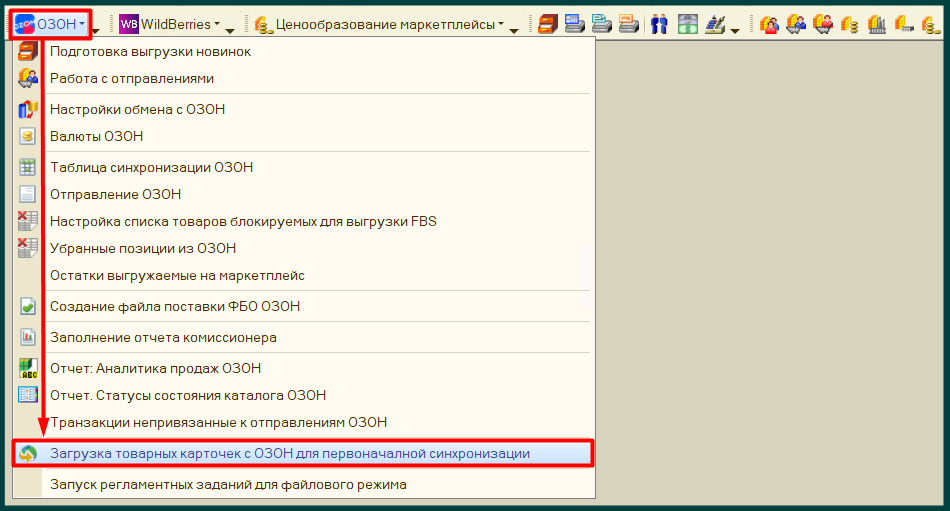This screenshot has height=511, width=950.
Task: Click the Загрузка товарных карточек sync icon
Action: 27,453
